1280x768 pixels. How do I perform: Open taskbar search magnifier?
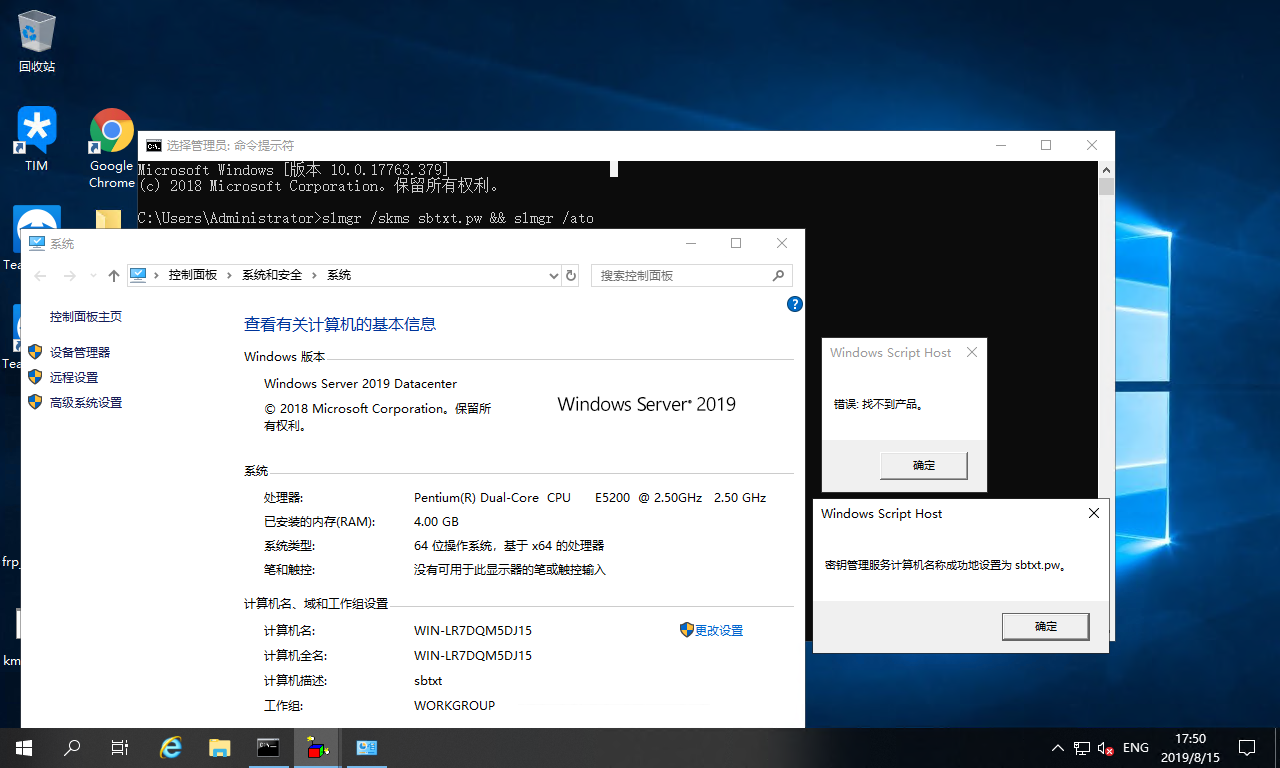[72, 747]
